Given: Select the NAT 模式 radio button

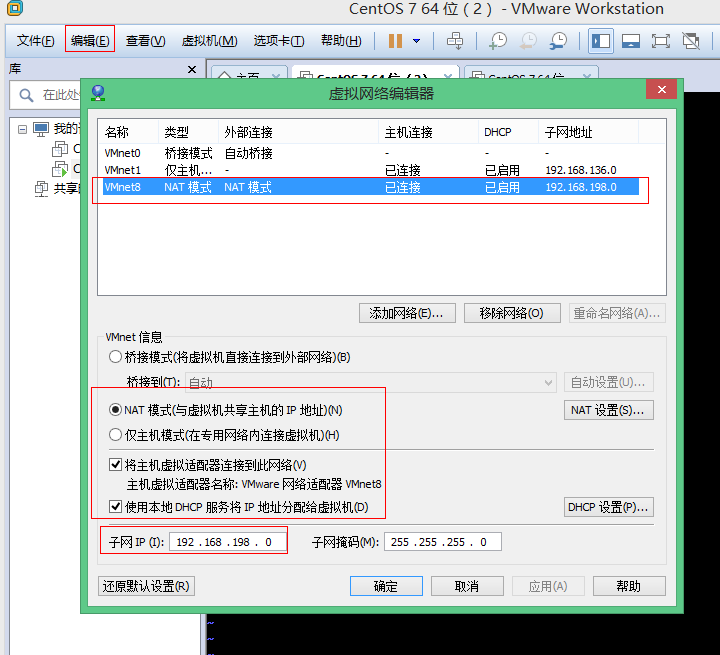Looking at the screenshot, I should click(x=115, y=410).
